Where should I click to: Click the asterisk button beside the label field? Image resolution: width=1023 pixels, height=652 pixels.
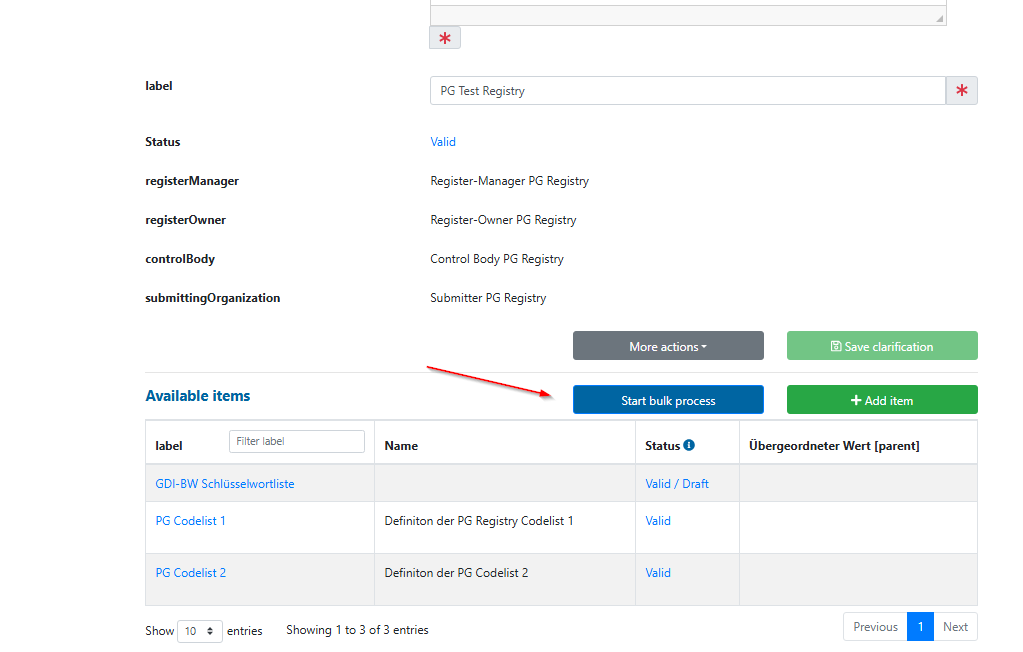pyautogui.click(x=961, y=91)
